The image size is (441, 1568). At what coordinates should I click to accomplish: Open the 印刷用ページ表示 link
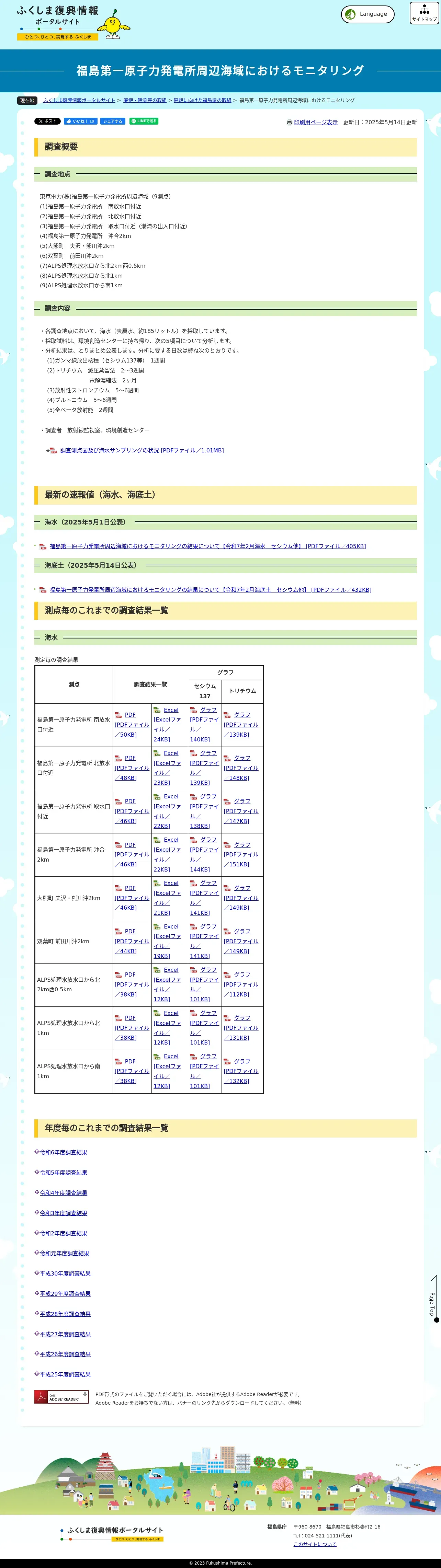click(316, 122)
